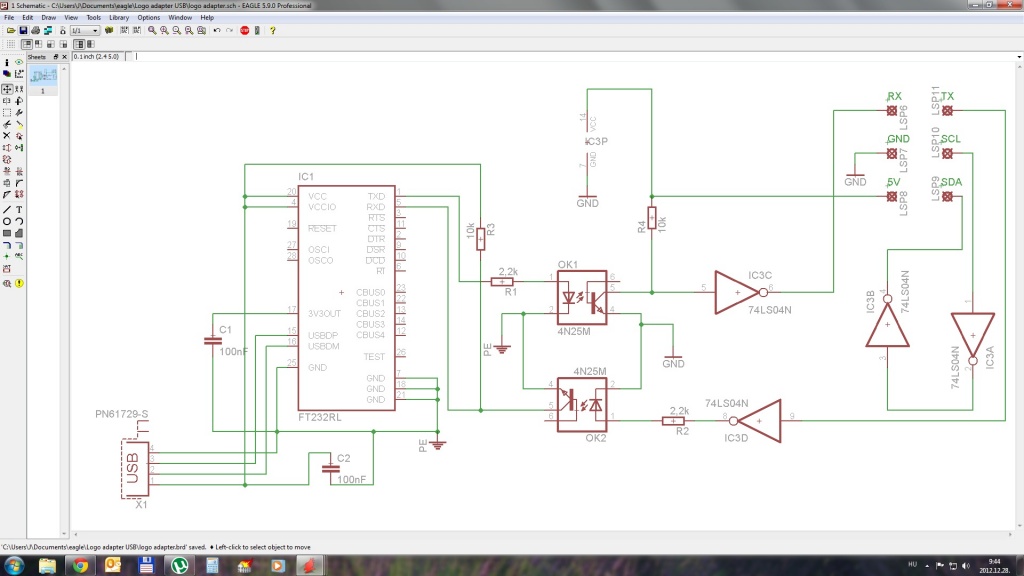Select the Polygon tool
The width and height of the screenshot is (1024, 576).
coord(19,232)
